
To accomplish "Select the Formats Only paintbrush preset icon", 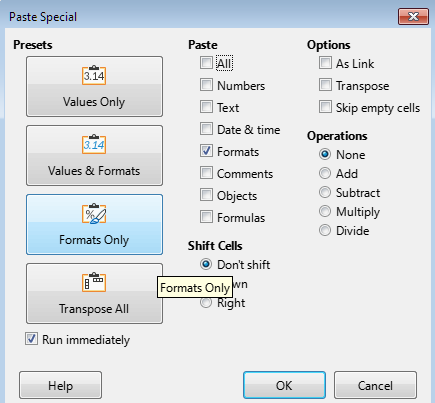I will [x=94, y=213].
